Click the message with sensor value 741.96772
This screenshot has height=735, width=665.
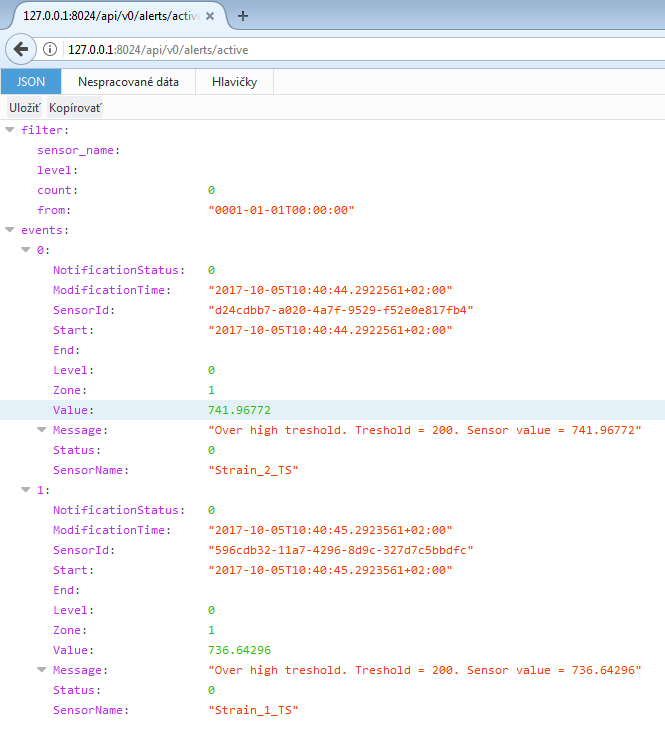click(425, 430)
